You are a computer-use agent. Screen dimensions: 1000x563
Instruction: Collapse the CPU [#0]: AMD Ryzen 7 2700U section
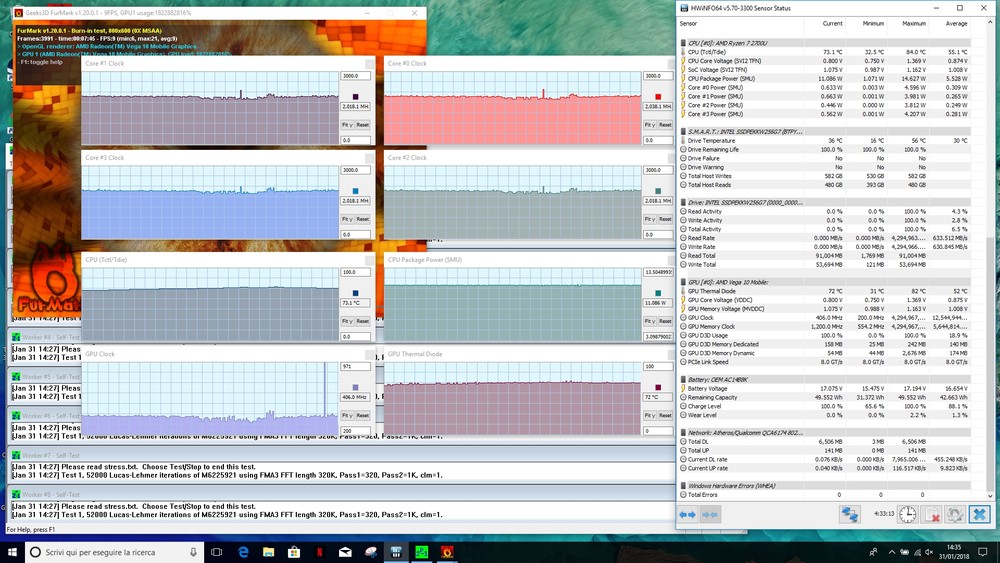684,43
